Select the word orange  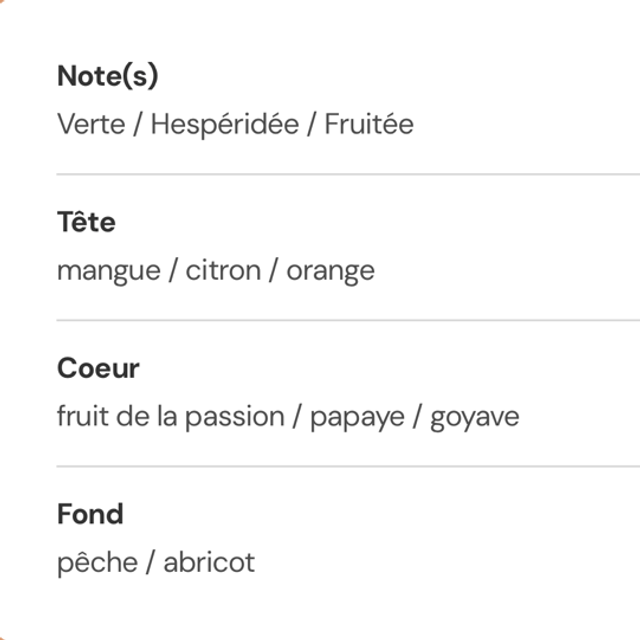click(331, 271)
